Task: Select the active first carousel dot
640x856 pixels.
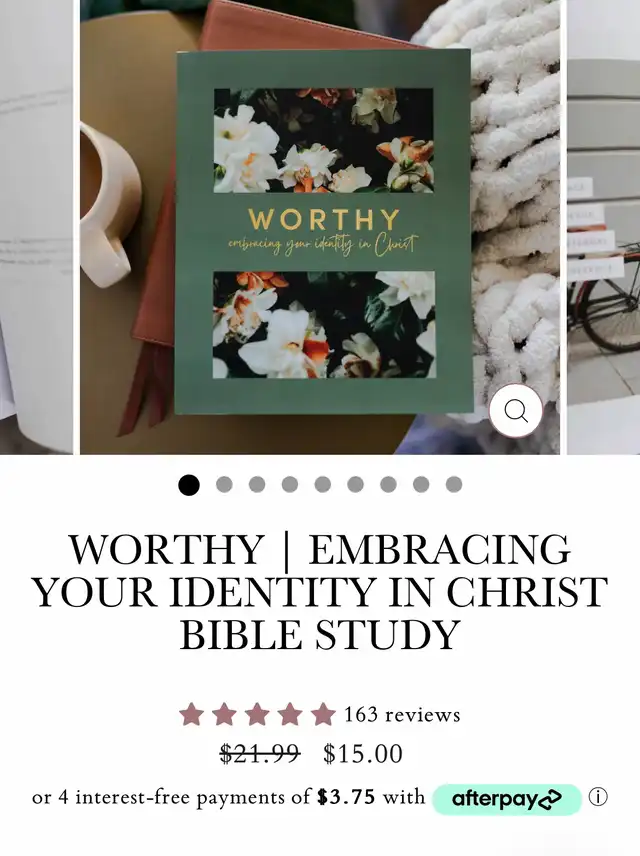Action: 189,484
